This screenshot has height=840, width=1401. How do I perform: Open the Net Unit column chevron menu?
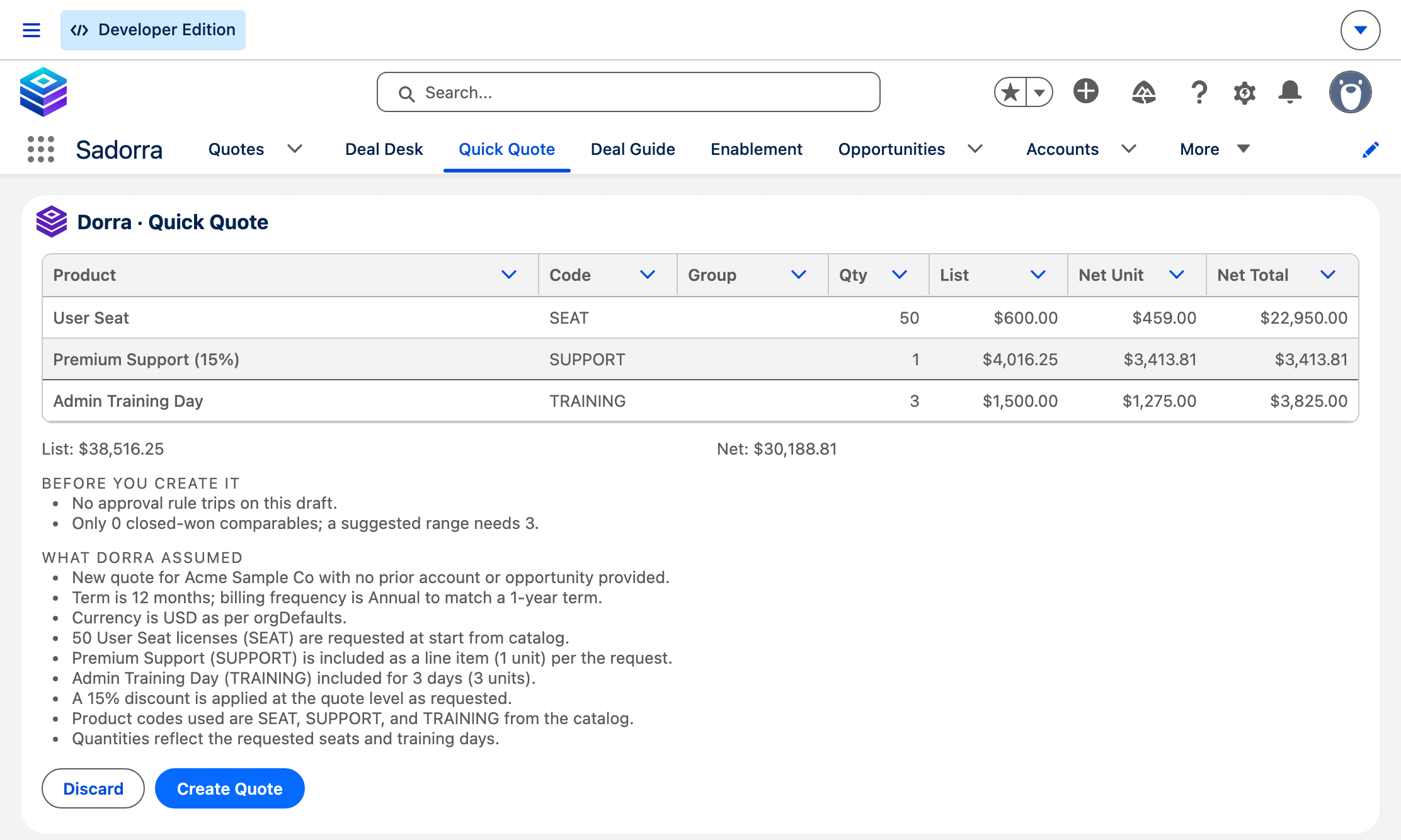point(1177,275)
